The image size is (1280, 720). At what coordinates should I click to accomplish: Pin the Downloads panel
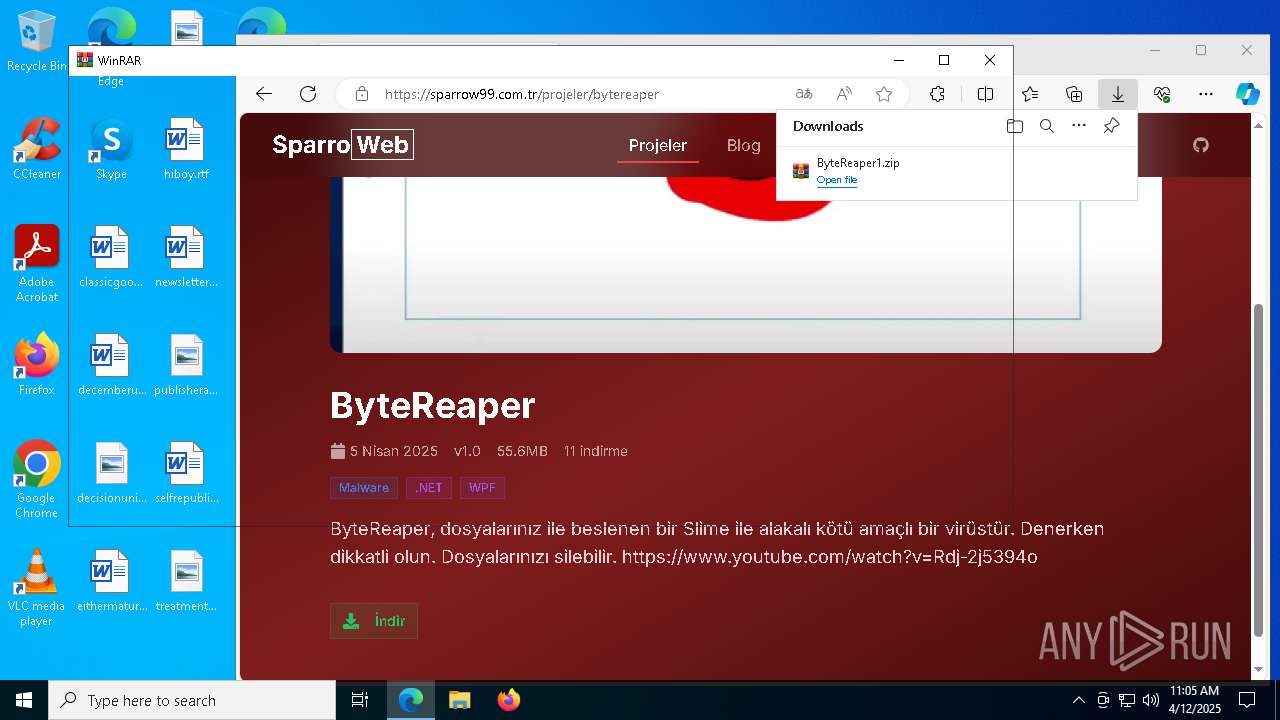tap(1111, 126)
